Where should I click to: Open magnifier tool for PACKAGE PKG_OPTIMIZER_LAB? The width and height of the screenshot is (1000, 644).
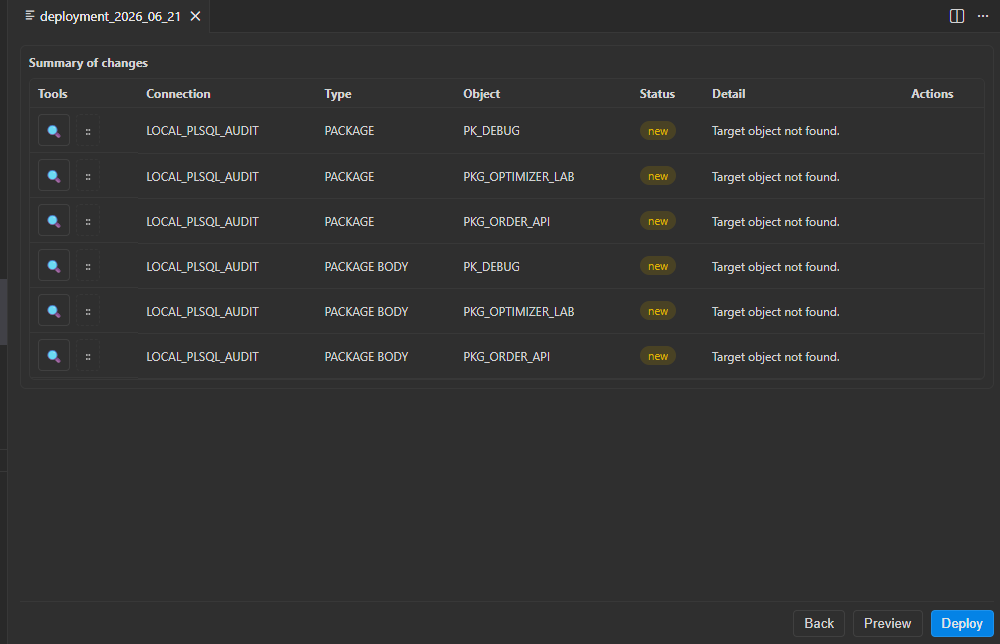click(54, 176)
